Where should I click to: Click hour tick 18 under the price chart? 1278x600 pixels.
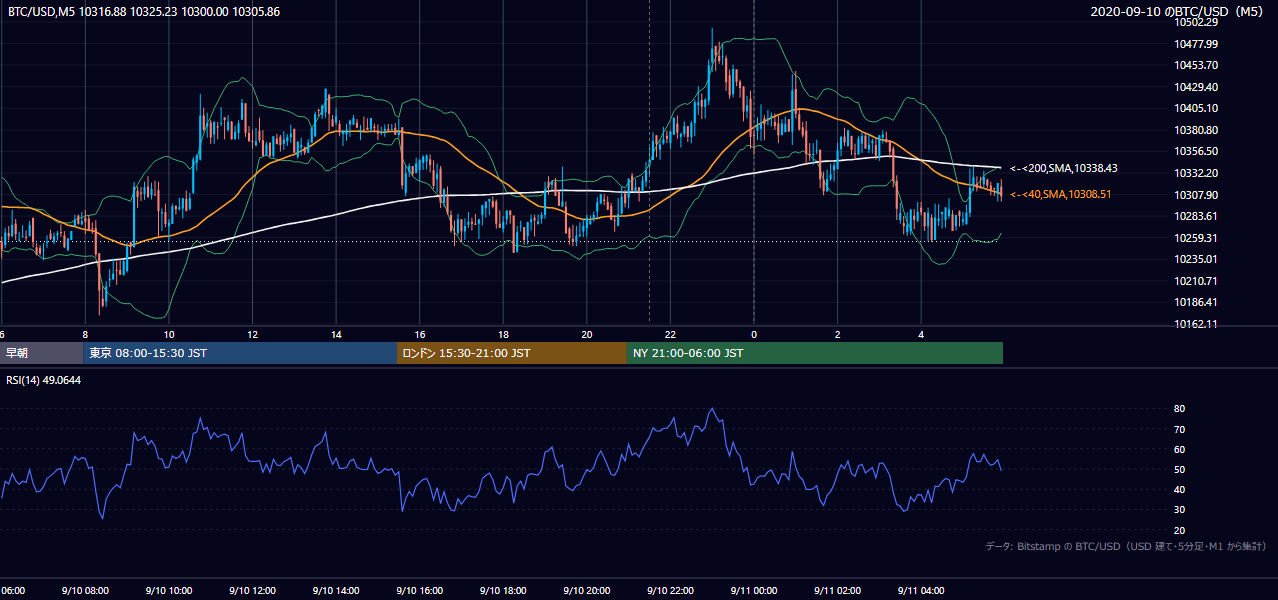[503, 335]
